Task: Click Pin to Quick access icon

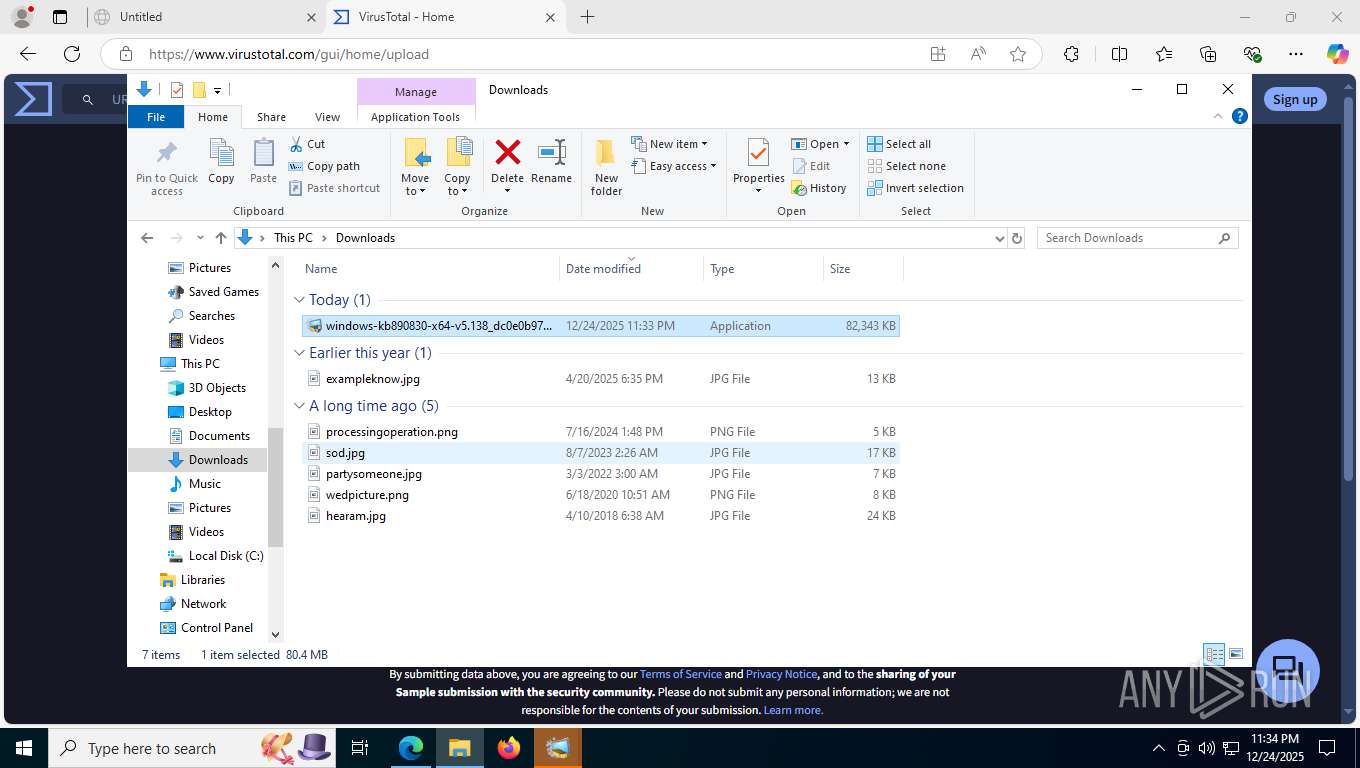Action: click(x=167, y=153)
